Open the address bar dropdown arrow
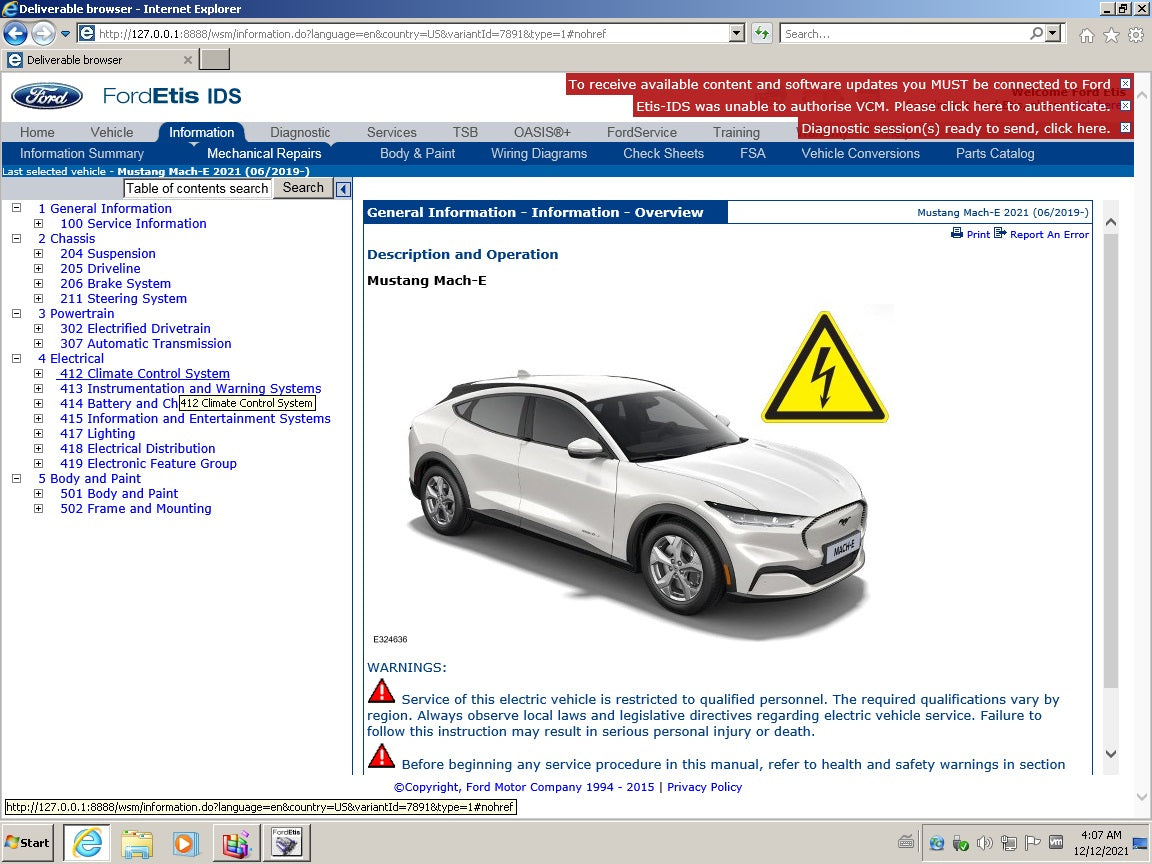 (737, 33)
